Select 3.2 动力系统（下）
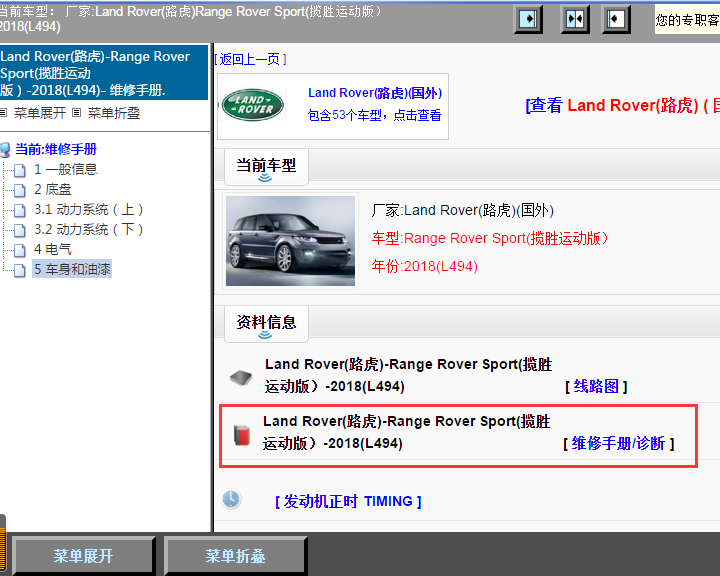This screenshot has width=720, height=576. 89,229
